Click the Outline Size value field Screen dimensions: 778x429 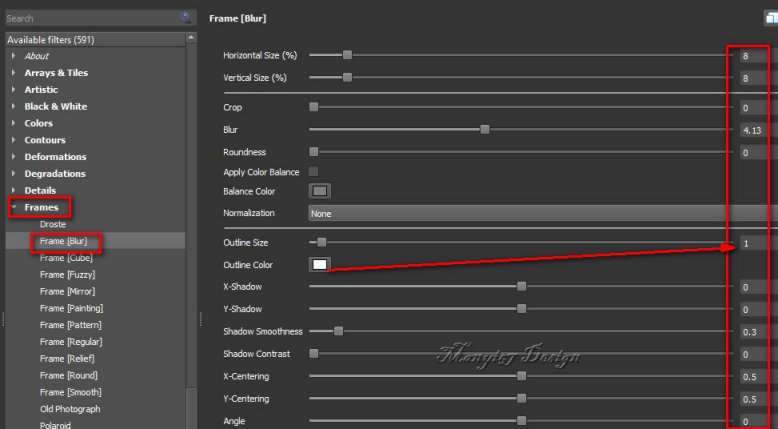click(755, 243)
